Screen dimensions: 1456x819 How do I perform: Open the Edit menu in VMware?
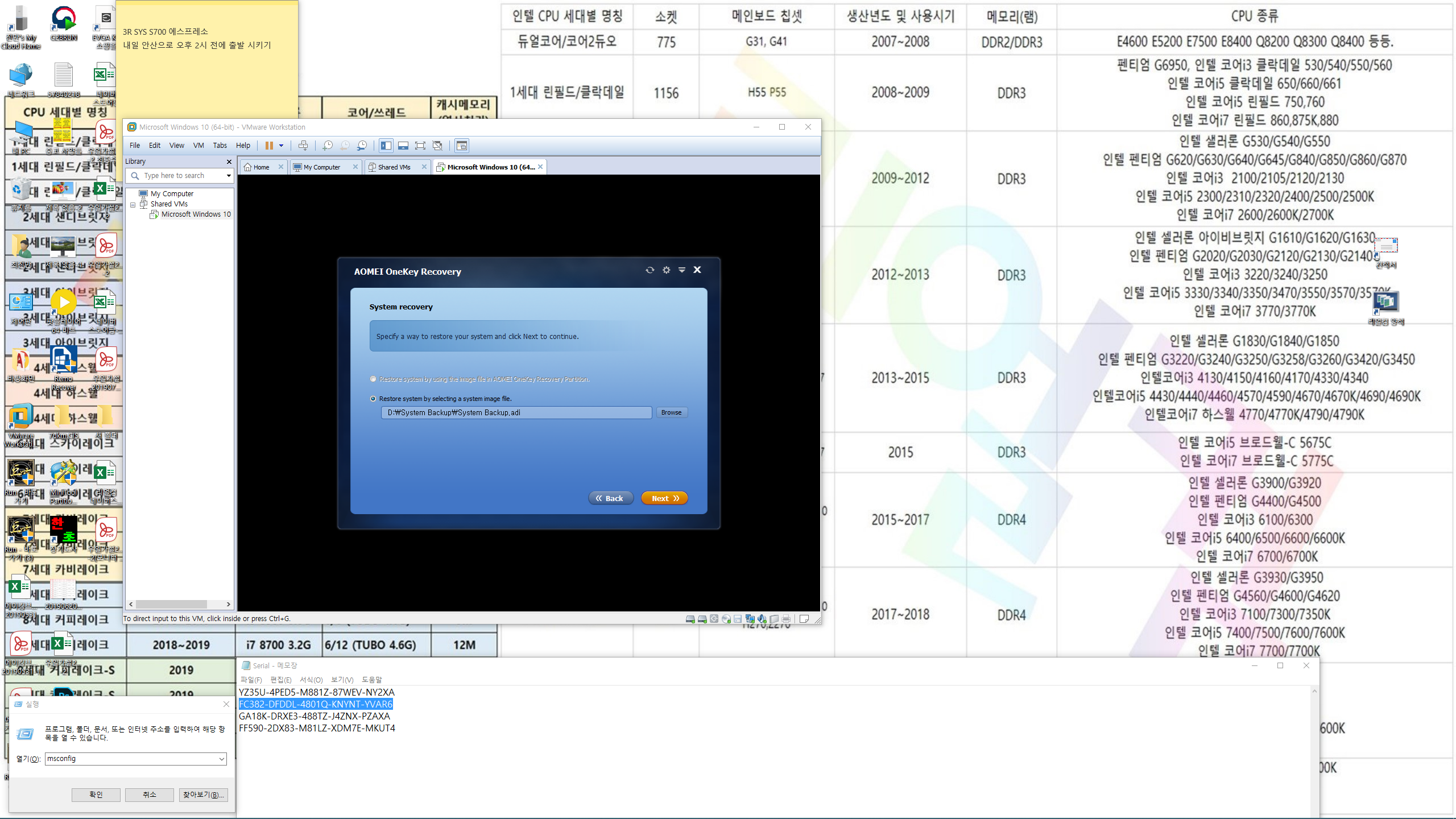(x=155, y=146)
